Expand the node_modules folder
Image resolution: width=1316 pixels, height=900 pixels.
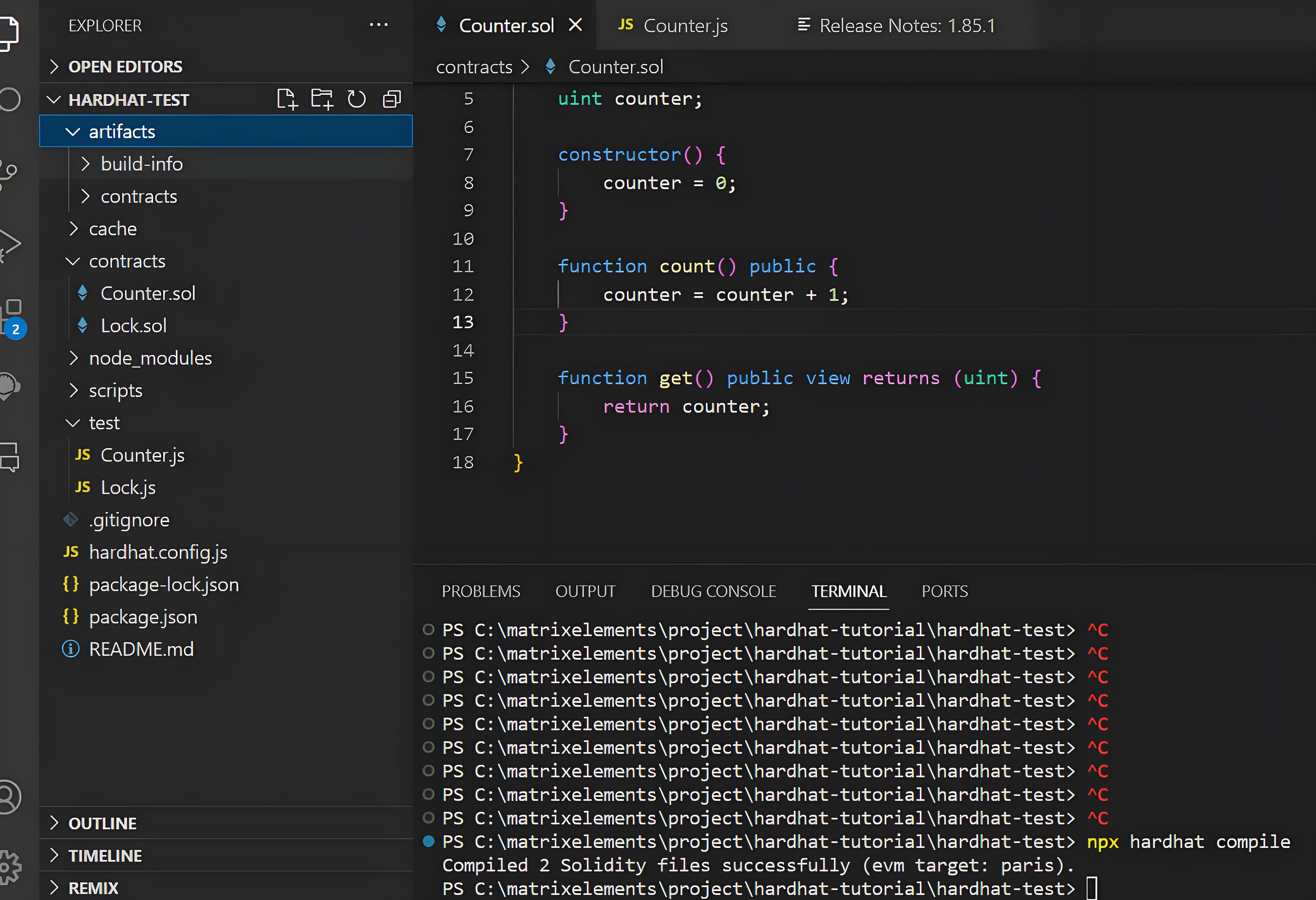226,358
